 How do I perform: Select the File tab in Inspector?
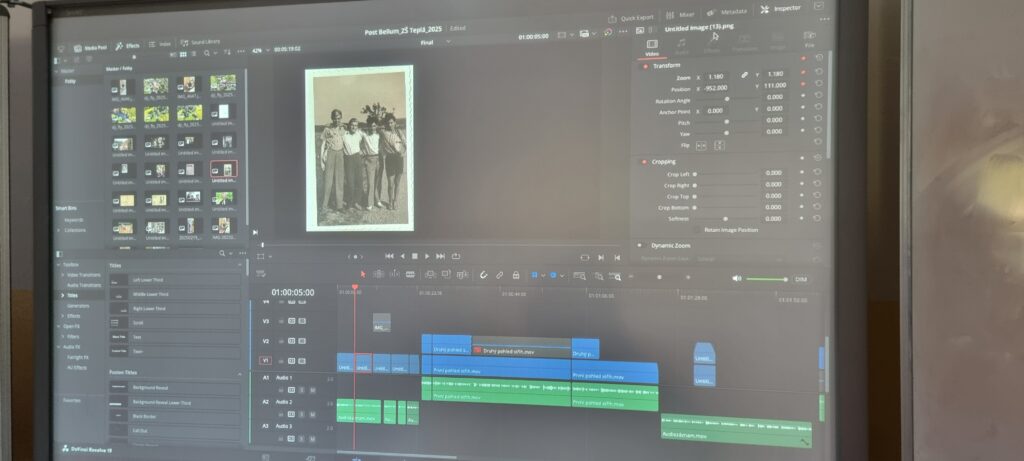810,39
